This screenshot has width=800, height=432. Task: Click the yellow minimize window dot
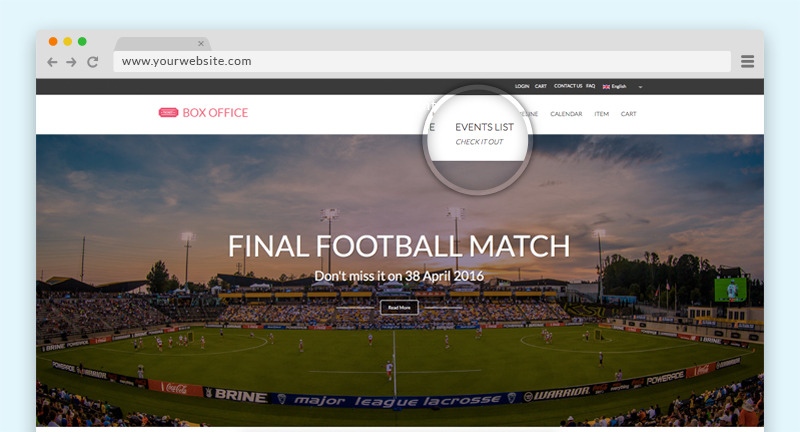[x=67, y=41]
